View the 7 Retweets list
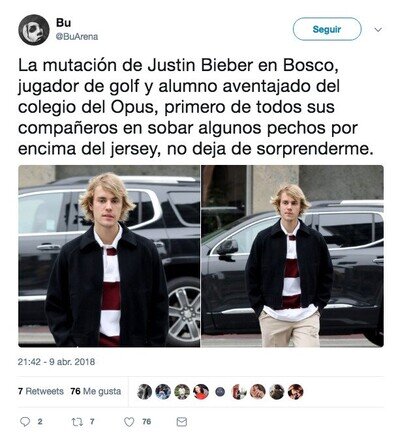This screenshot has width=400, height=442. tap(41, 391)
